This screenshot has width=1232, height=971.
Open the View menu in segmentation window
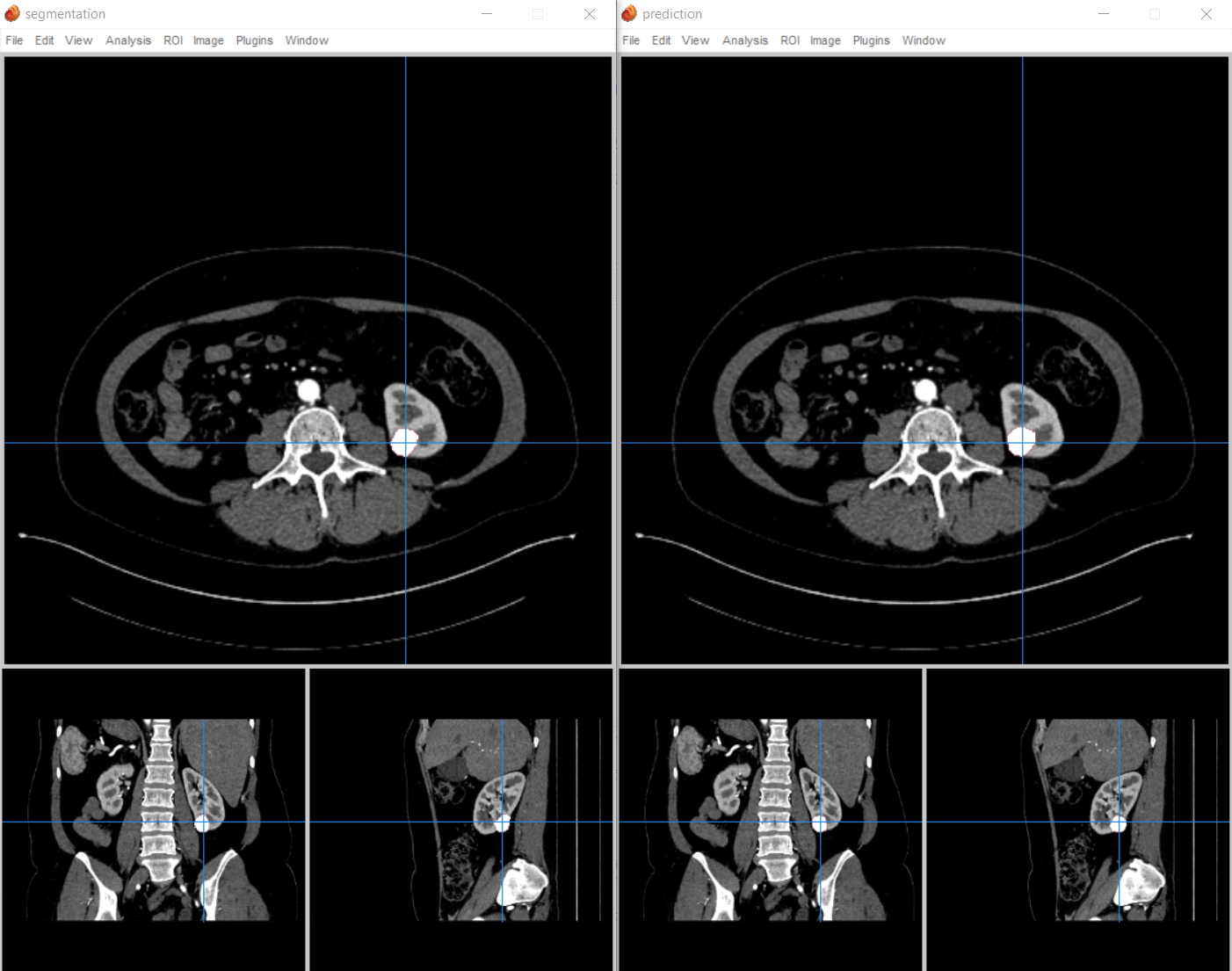[78, 40]
